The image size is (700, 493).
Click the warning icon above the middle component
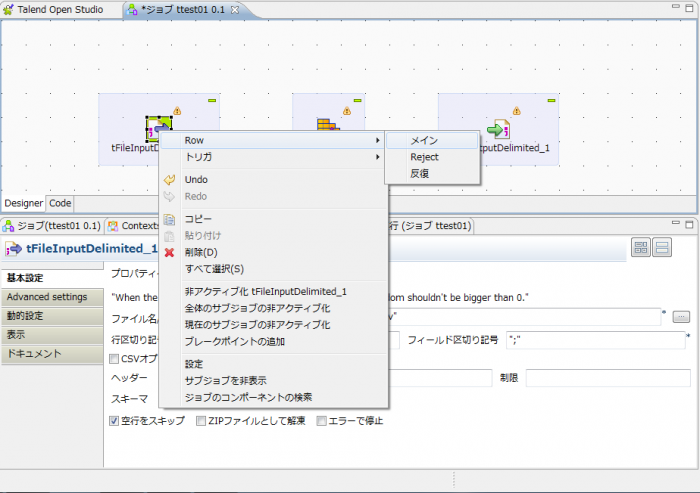click(x=347, y=111)
